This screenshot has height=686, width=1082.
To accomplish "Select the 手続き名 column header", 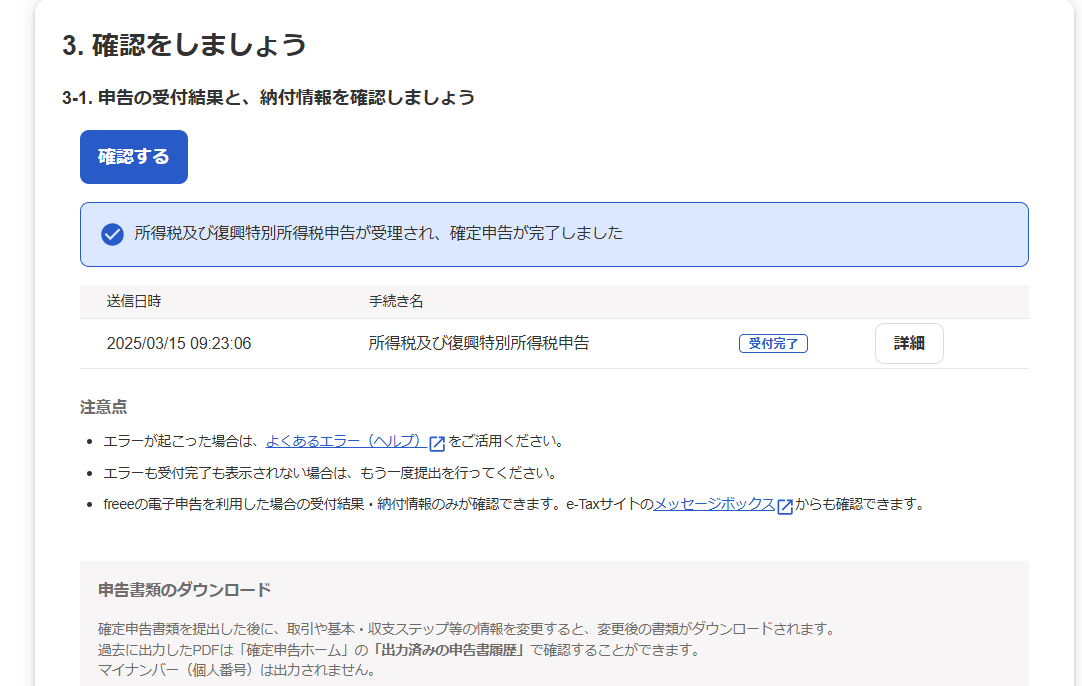I will tap(396, 302).
